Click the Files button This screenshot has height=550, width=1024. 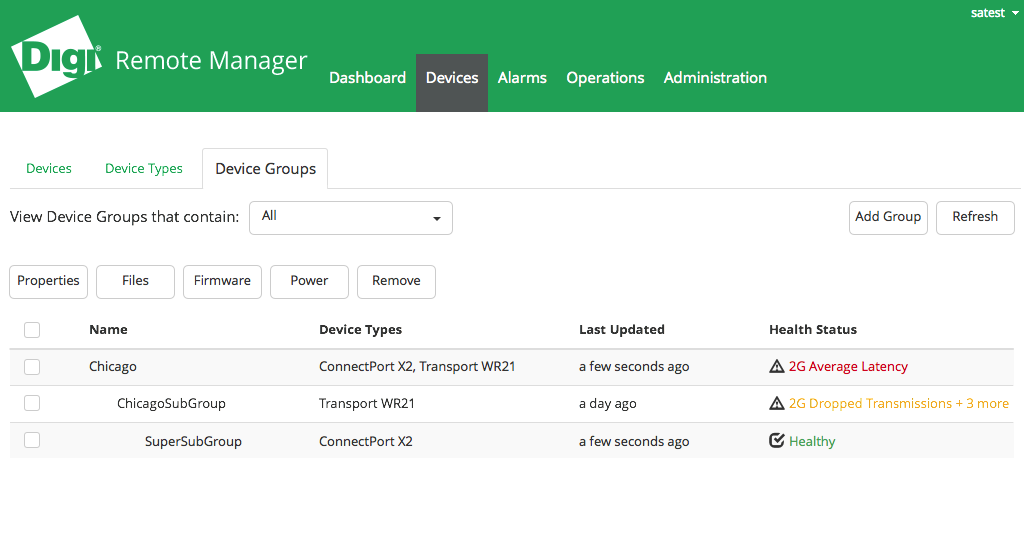coord(135,282)
